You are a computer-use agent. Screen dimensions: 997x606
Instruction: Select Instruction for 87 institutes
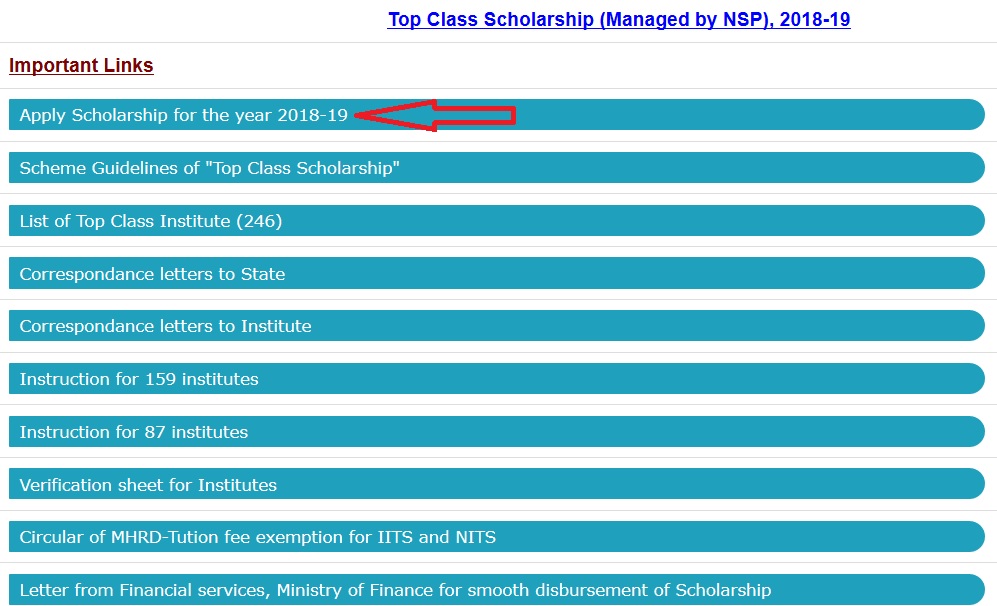tap(134, 432)
